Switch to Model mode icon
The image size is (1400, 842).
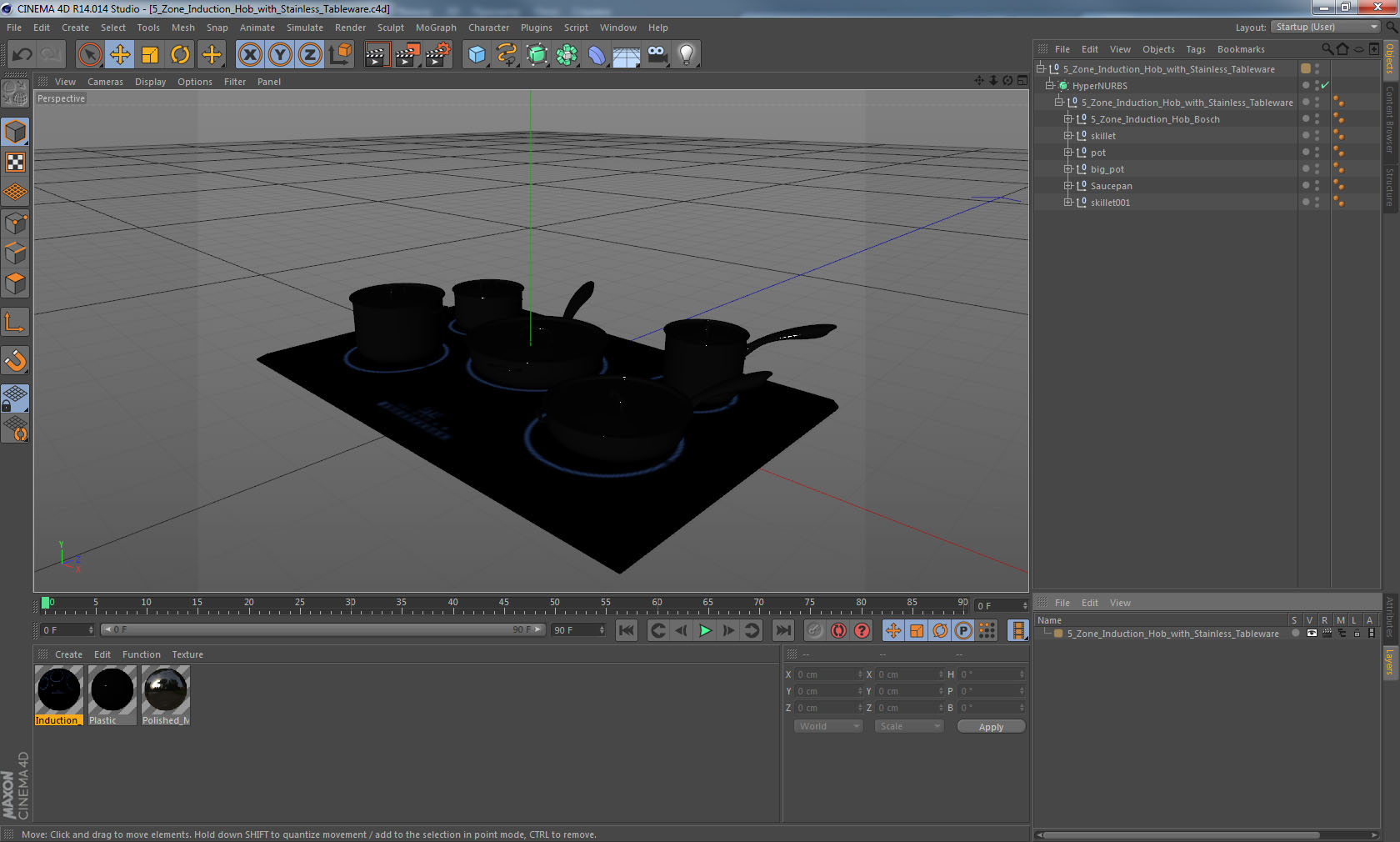click(x=16, y=132)
